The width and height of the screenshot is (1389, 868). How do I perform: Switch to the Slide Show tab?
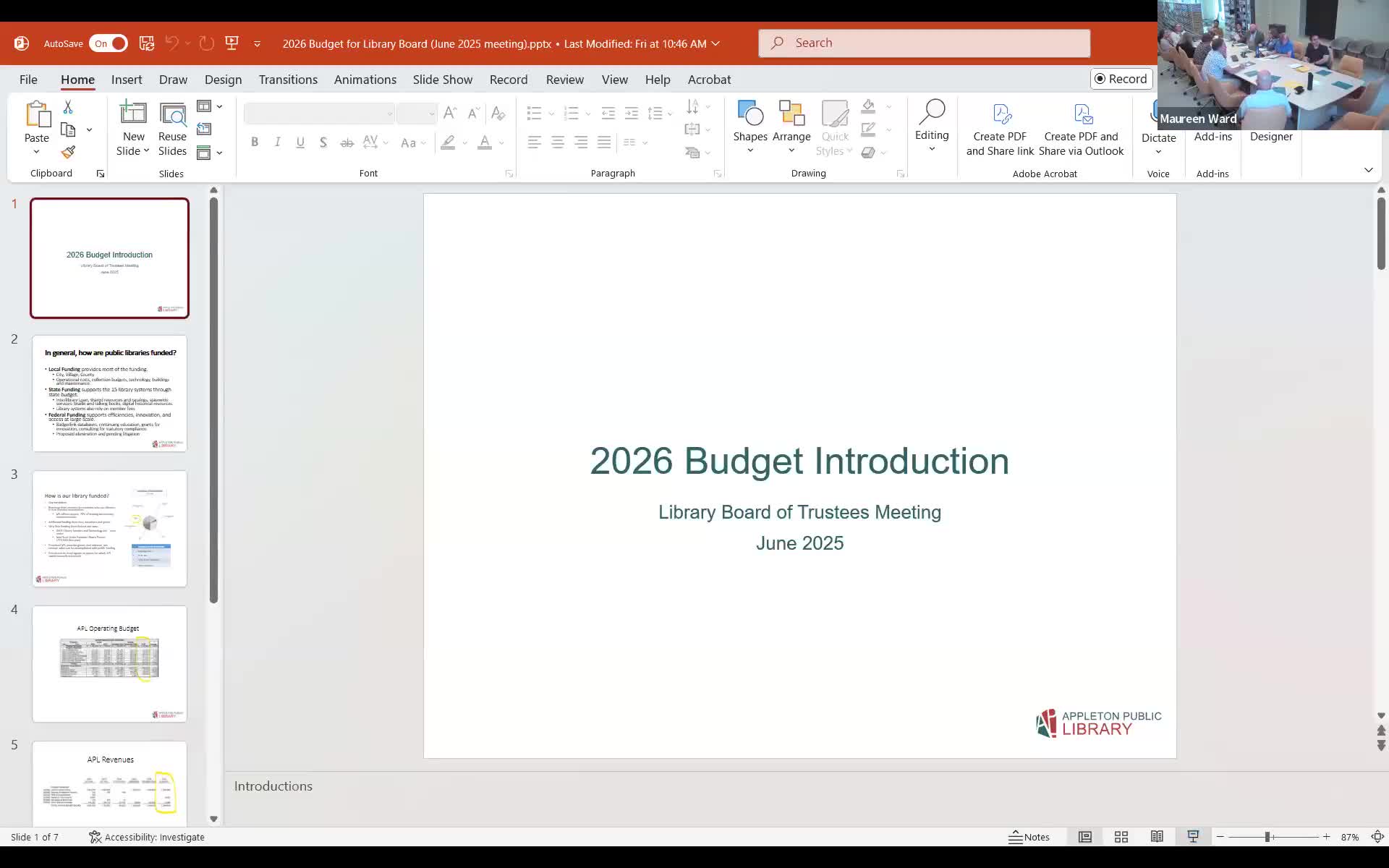click(442, 80)
